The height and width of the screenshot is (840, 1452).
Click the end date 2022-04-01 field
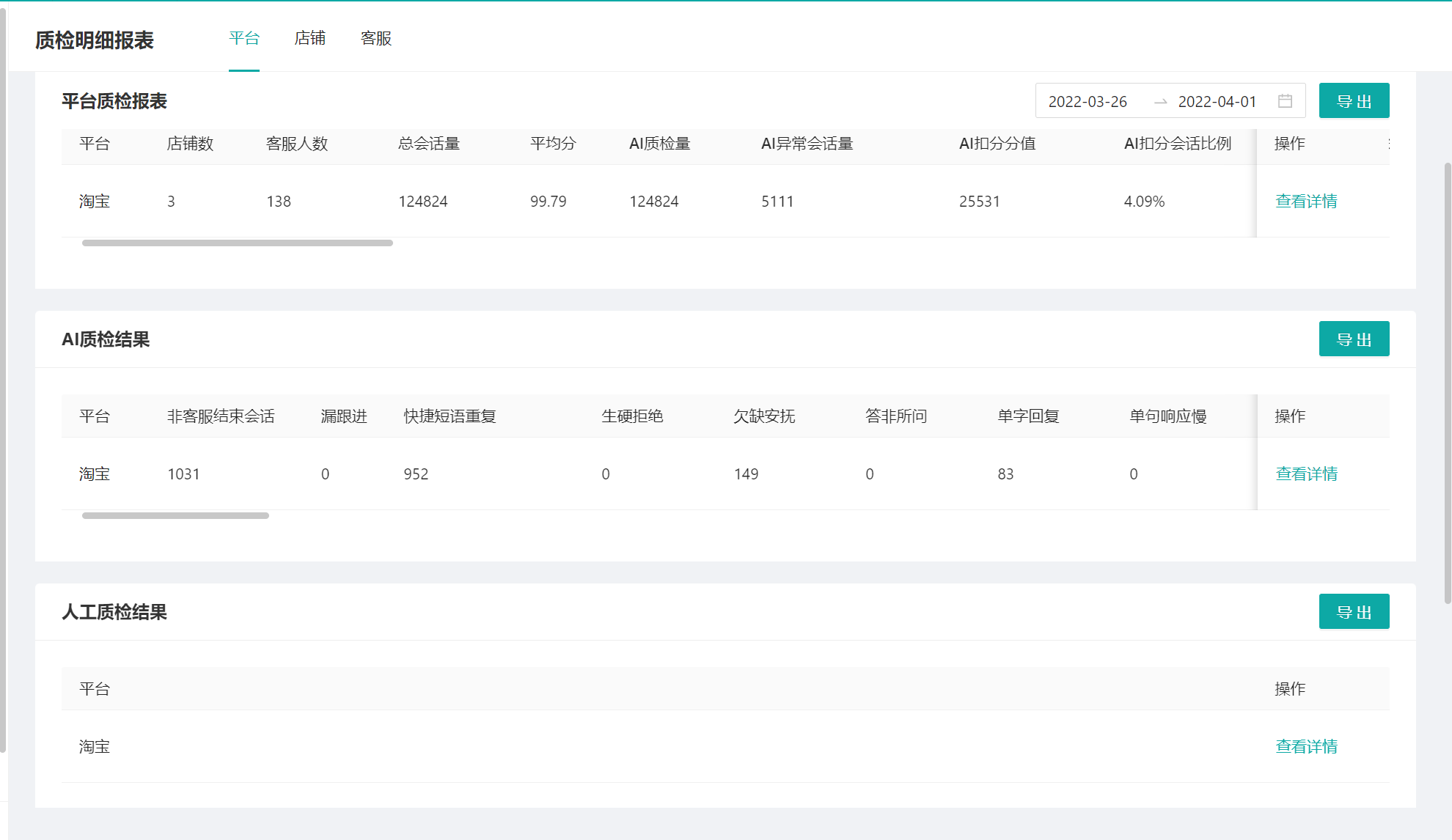pos(1217,101)
